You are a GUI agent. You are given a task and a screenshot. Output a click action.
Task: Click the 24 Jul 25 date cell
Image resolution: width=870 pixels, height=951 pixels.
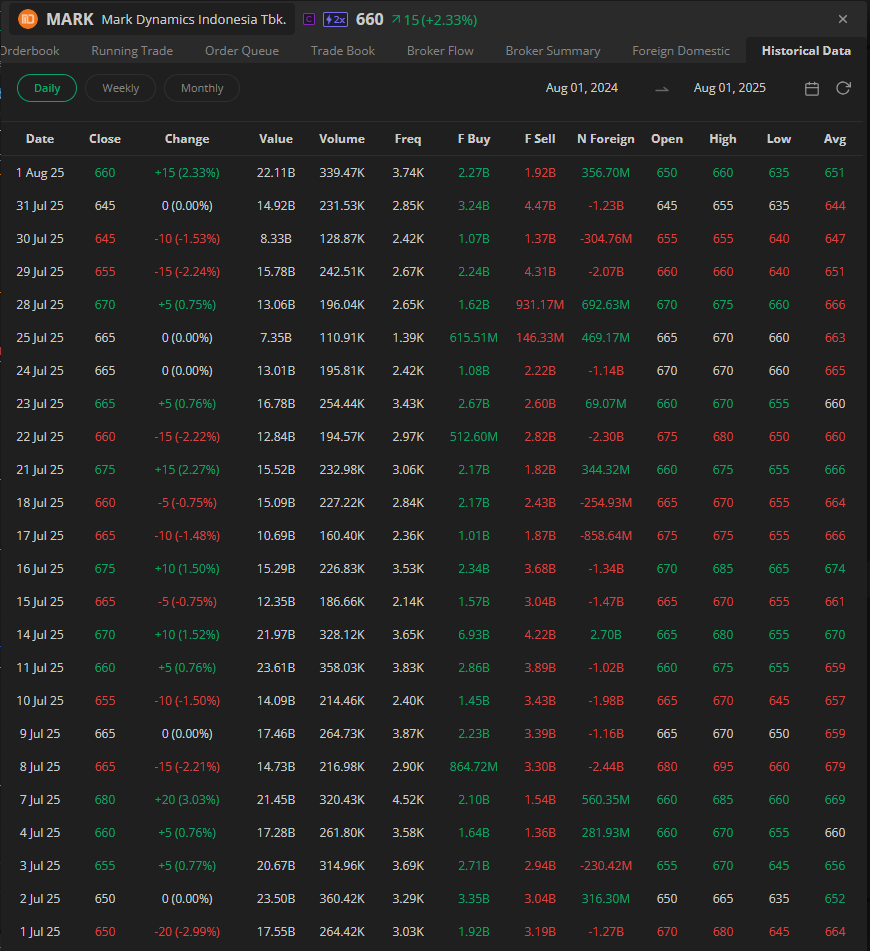click(x=40, y=371)
